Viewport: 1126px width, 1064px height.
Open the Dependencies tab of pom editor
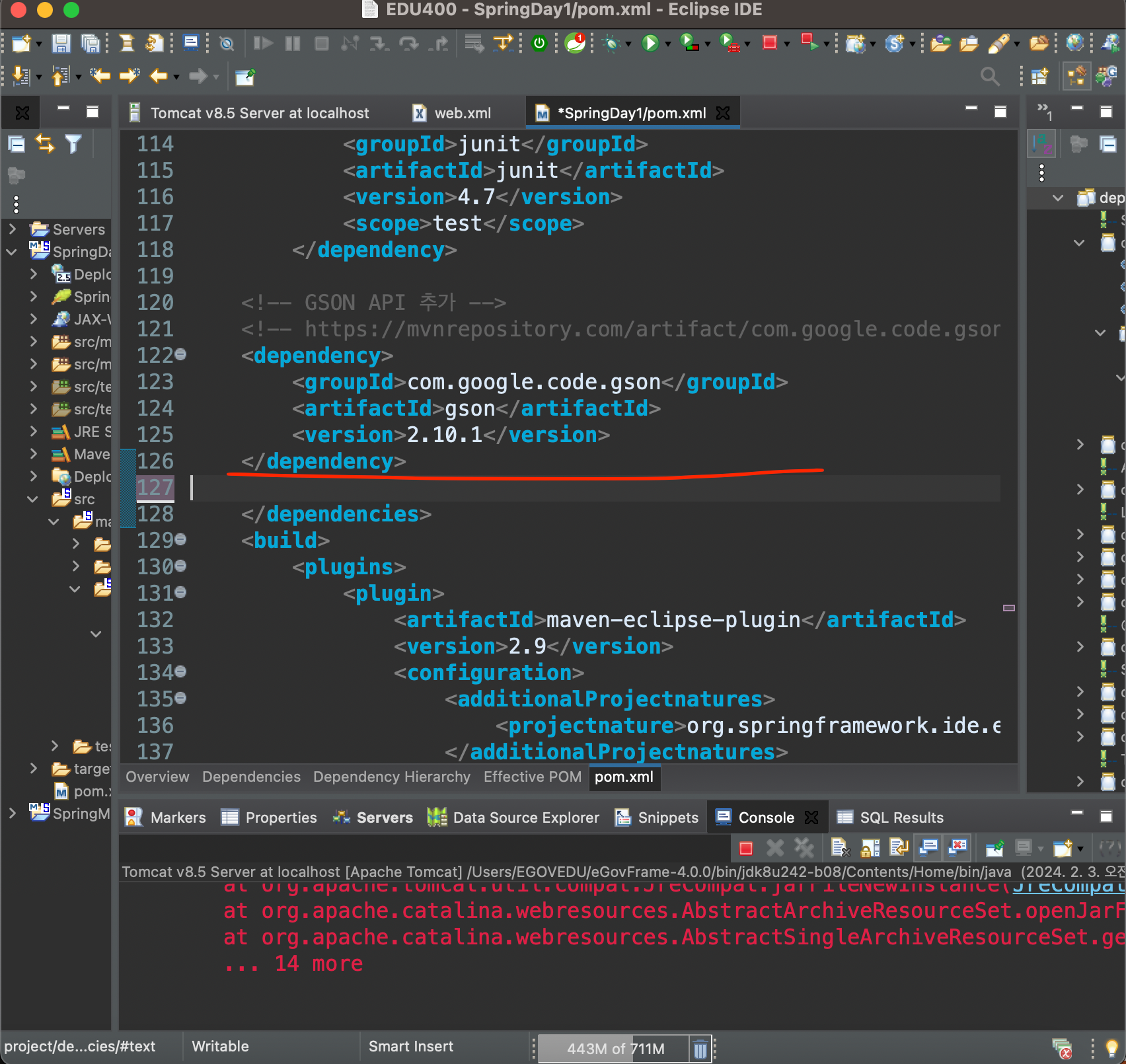coord(251,777)
